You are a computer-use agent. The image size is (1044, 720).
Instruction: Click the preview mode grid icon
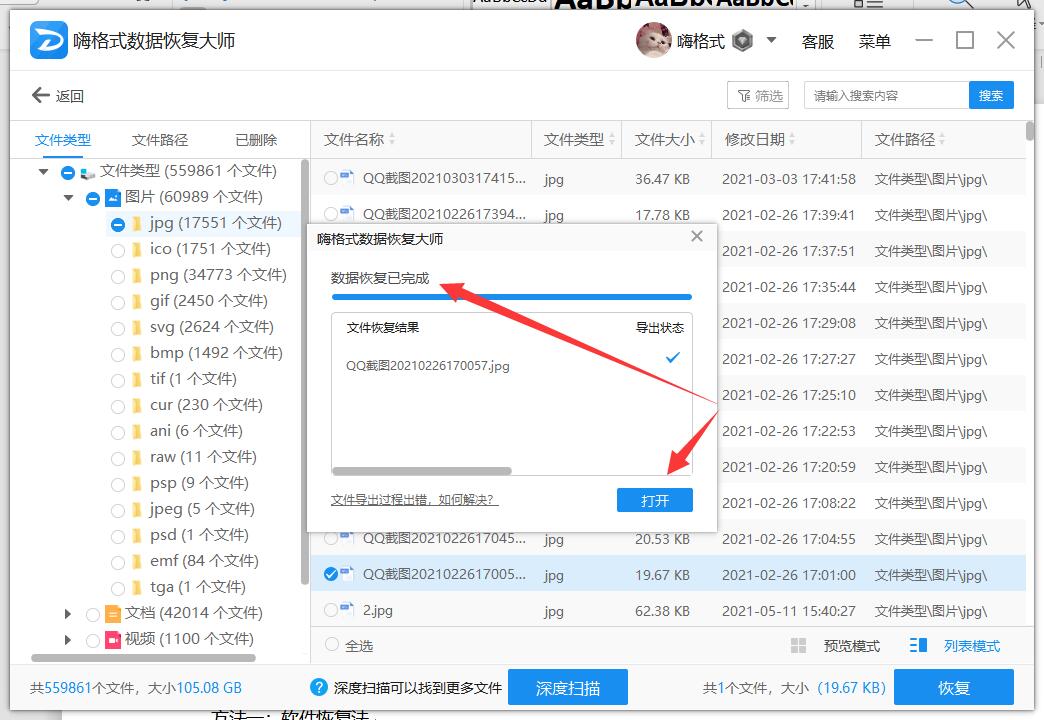tap(798, 645)
